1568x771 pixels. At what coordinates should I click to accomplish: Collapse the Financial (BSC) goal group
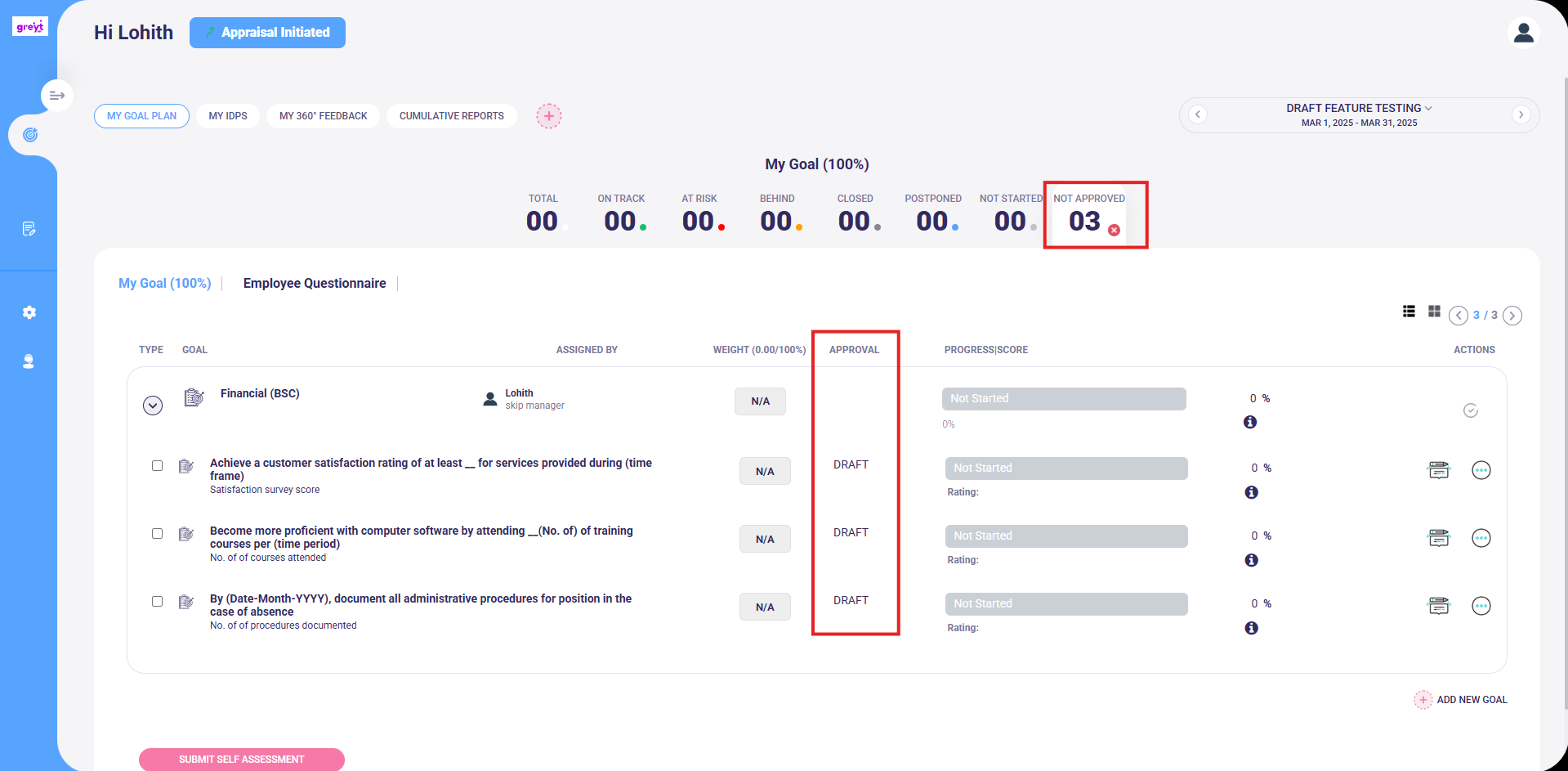pos(153,406)
